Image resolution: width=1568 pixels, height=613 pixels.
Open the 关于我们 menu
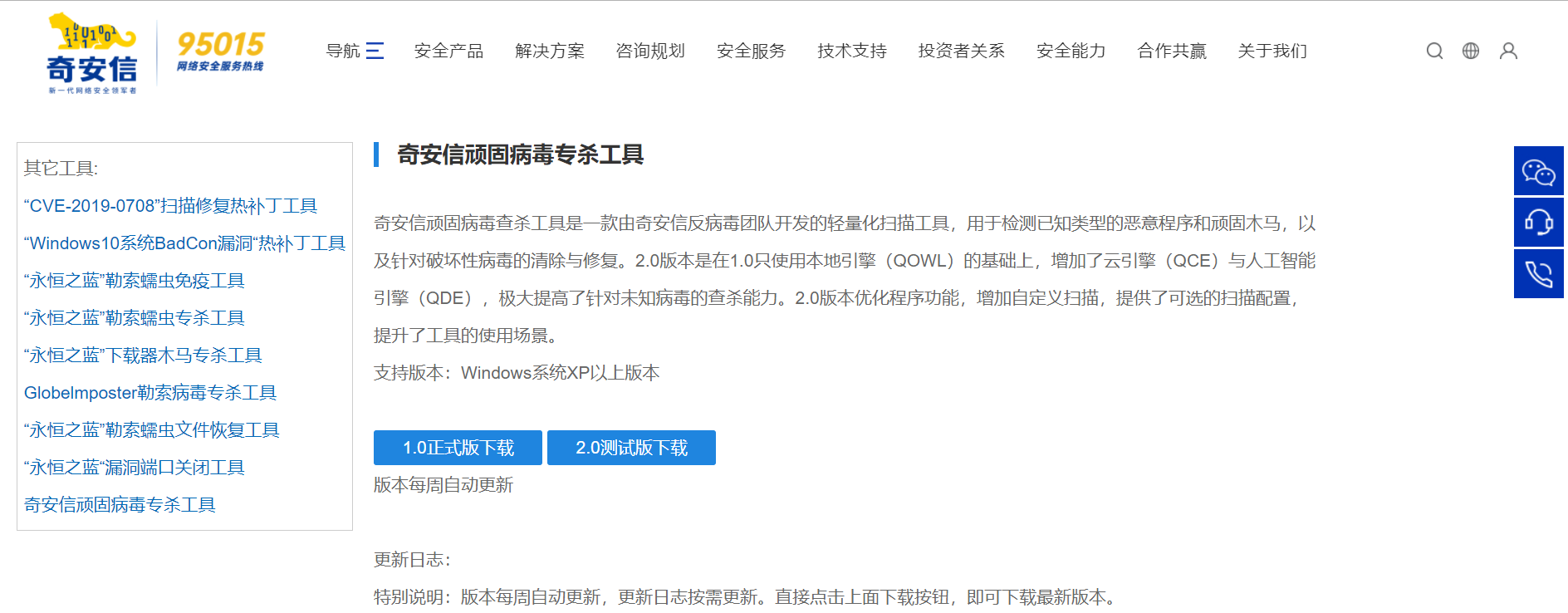point(1272,51)
